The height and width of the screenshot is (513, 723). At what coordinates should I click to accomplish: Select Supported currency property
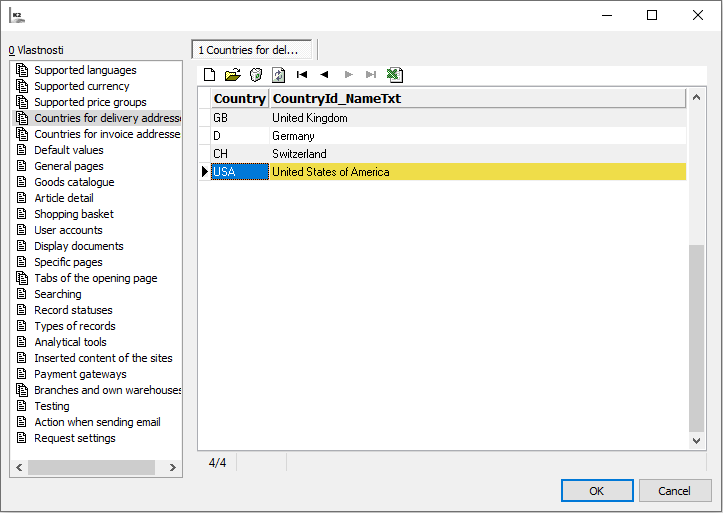[82, 86]
